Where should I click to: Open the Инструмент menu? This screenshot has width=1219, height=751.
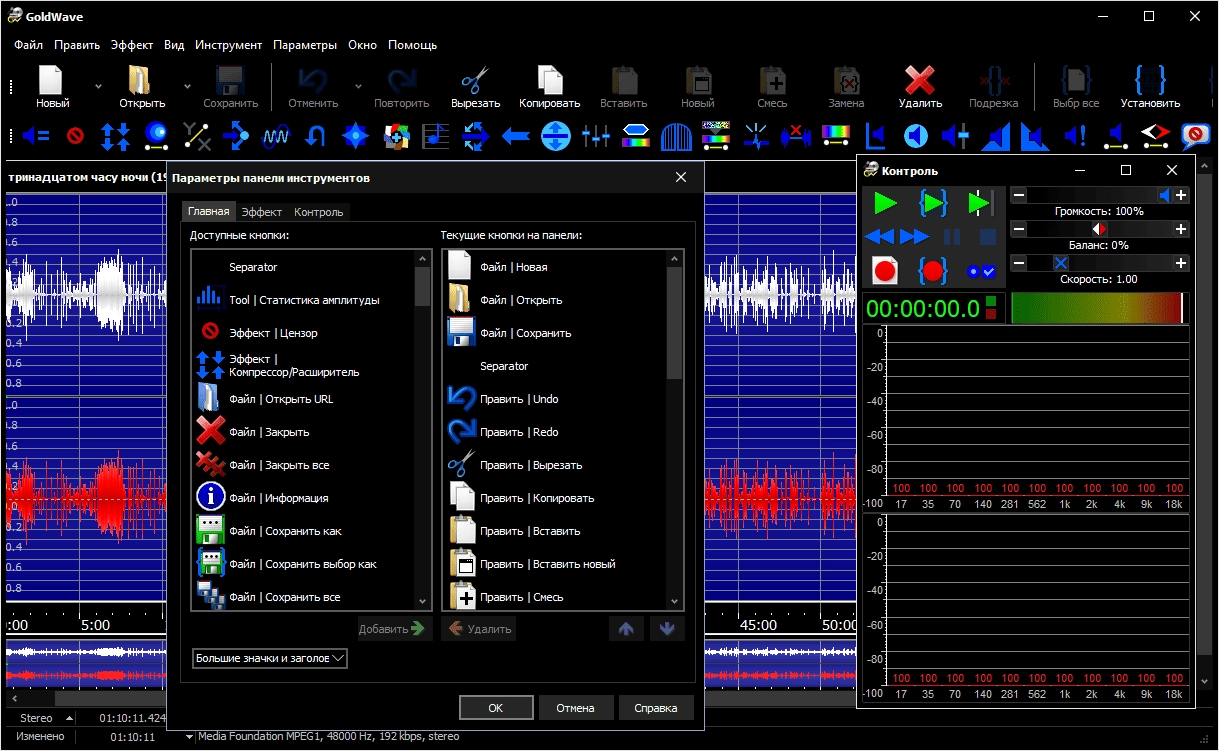tap(229, 45)
